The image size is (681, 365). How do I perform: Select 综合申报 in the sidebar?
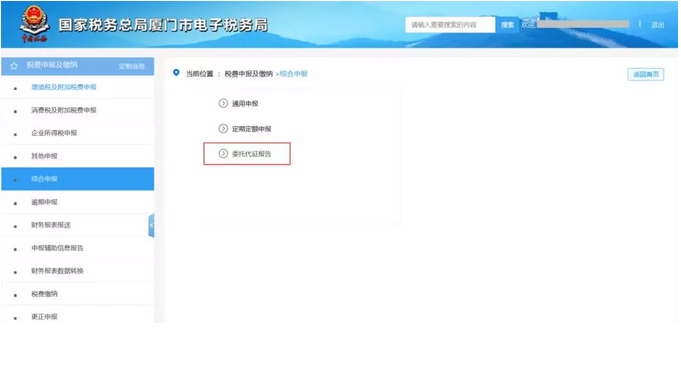click(x=77, y=179)
